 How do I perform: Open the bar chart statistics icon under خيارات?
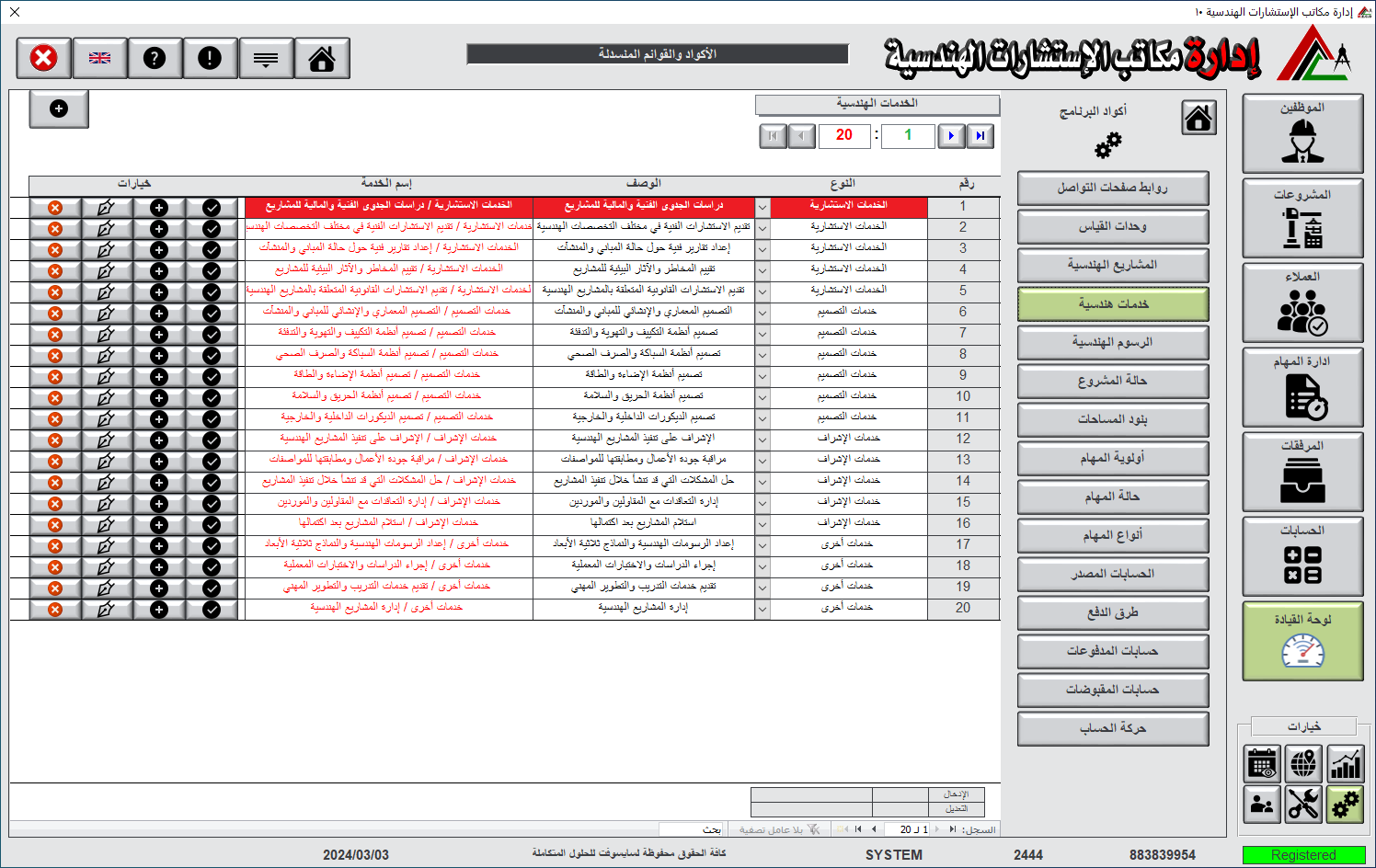tap(1345, 763)
